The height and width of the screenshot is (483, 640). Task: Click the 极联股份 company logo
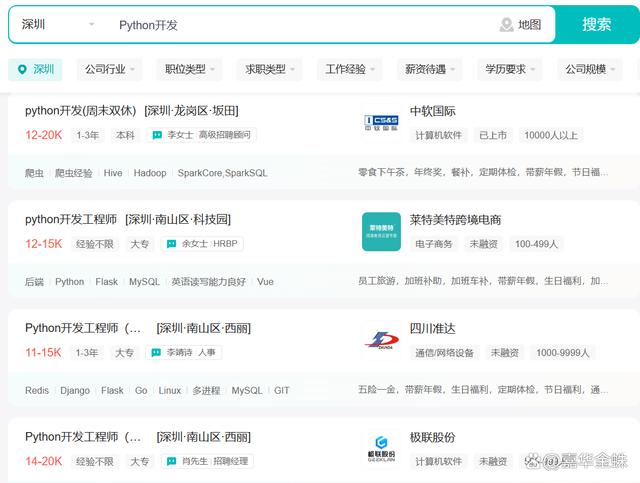tap(381, 449)
